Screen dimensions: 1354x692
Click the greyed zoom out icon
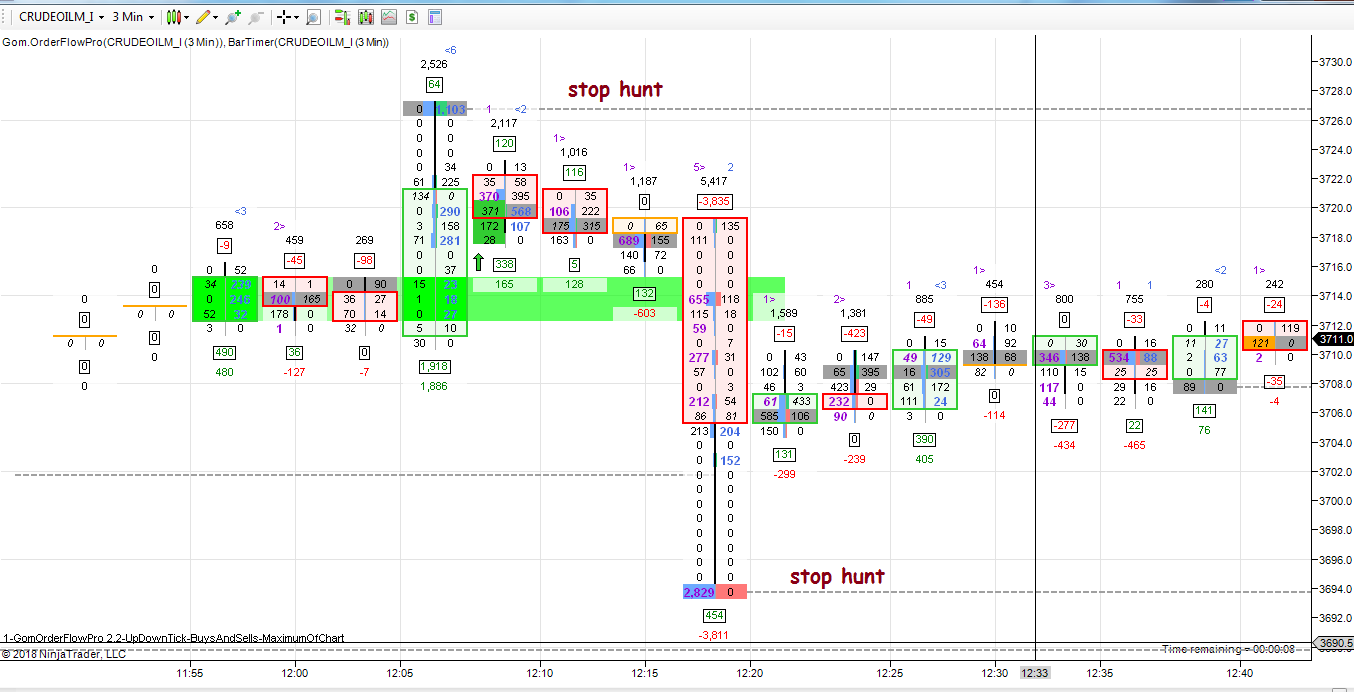[x=255, y=17]
